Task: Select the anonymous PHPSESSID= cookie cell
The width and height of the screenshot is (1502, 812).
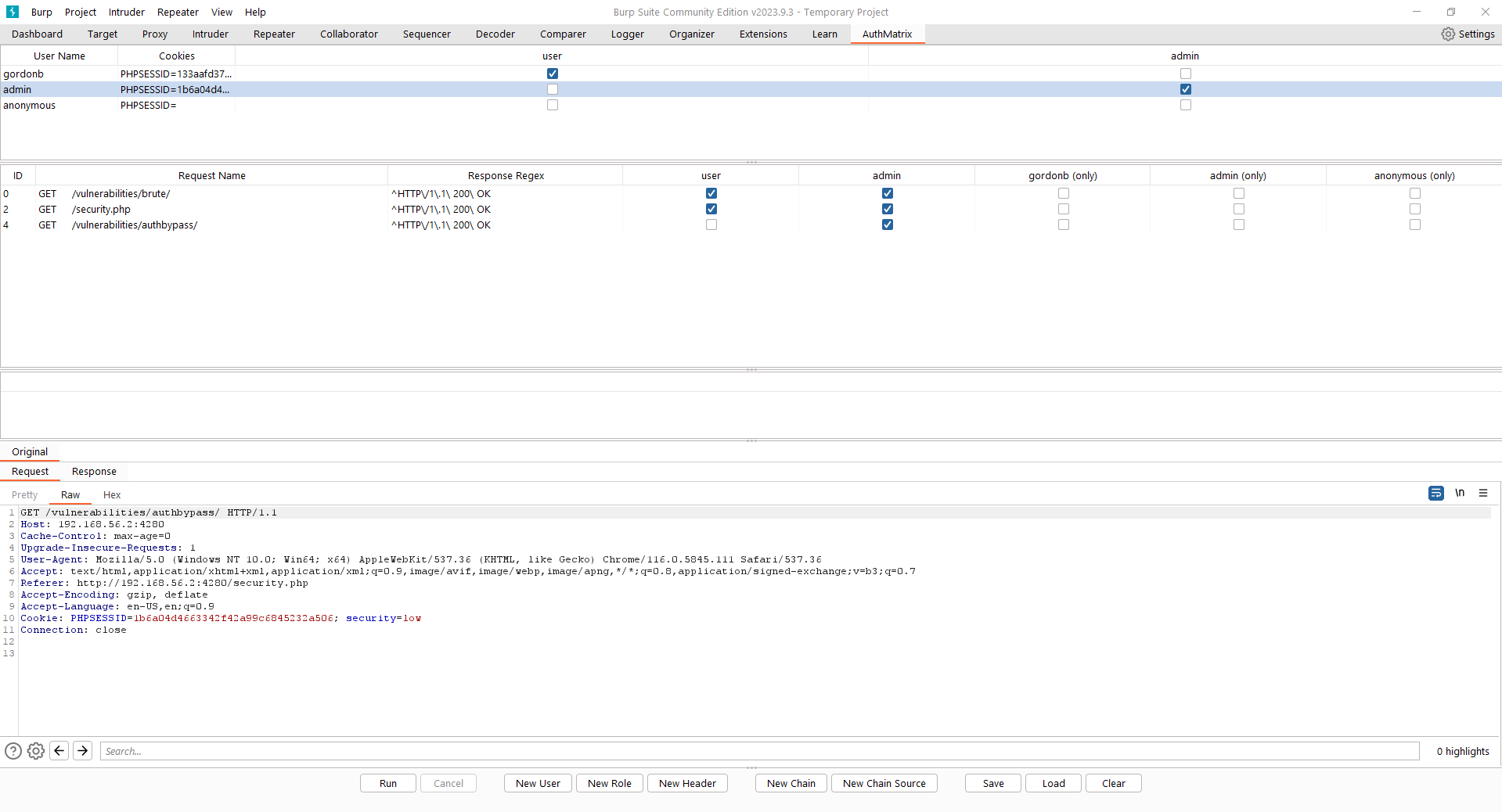Action: 176,105
